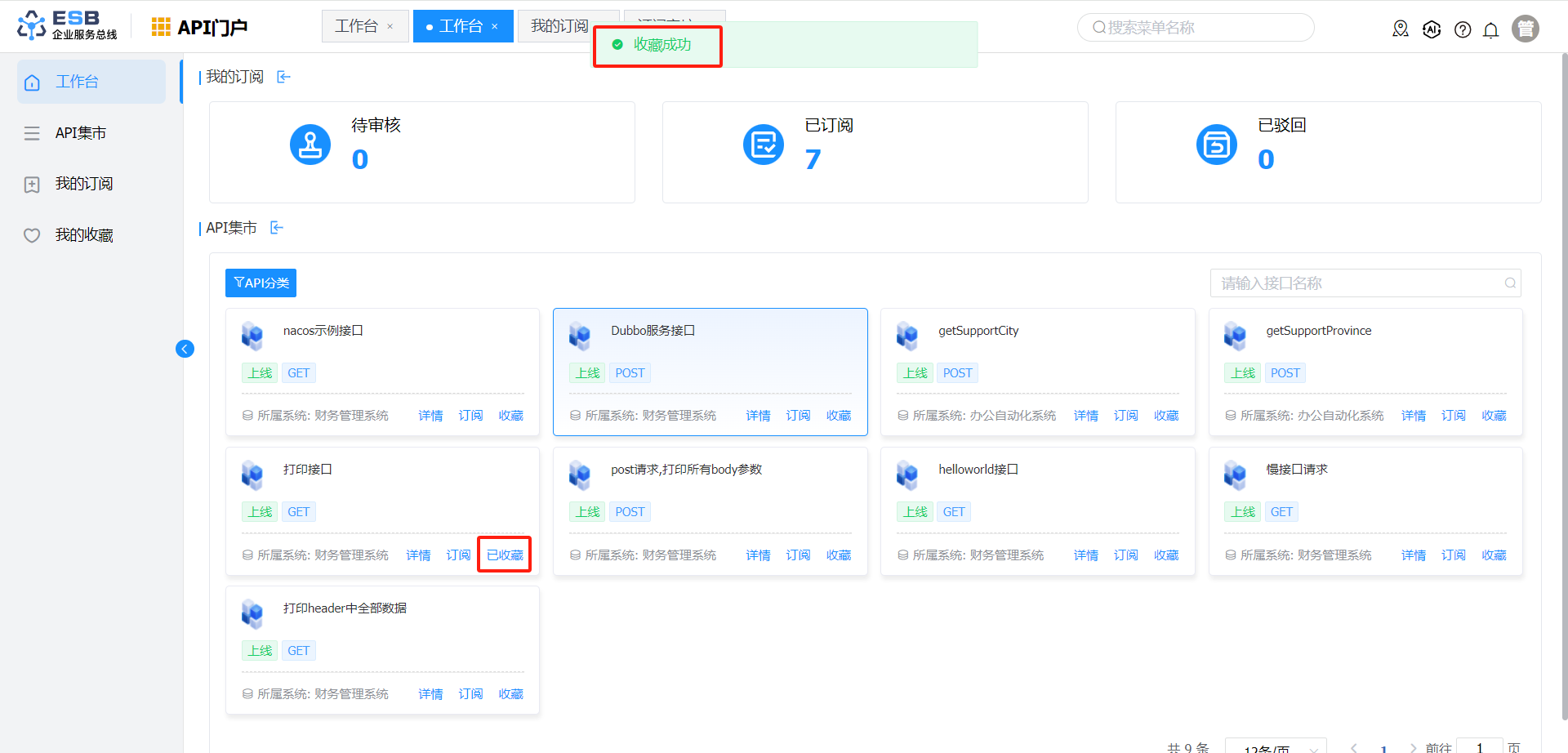Open the page size dropdown in pagination

click(1276, 747)
